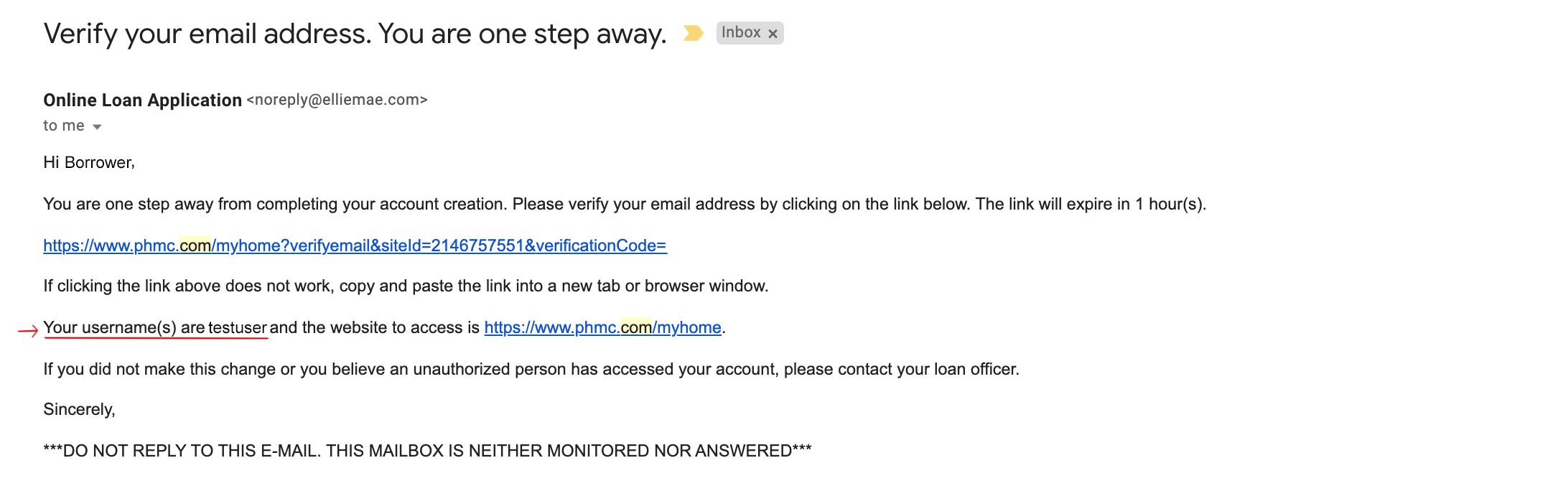This screenshot has height=491, width=1568.
Task: Open the verifyemail verification link
Action: [x=355, y=245]
